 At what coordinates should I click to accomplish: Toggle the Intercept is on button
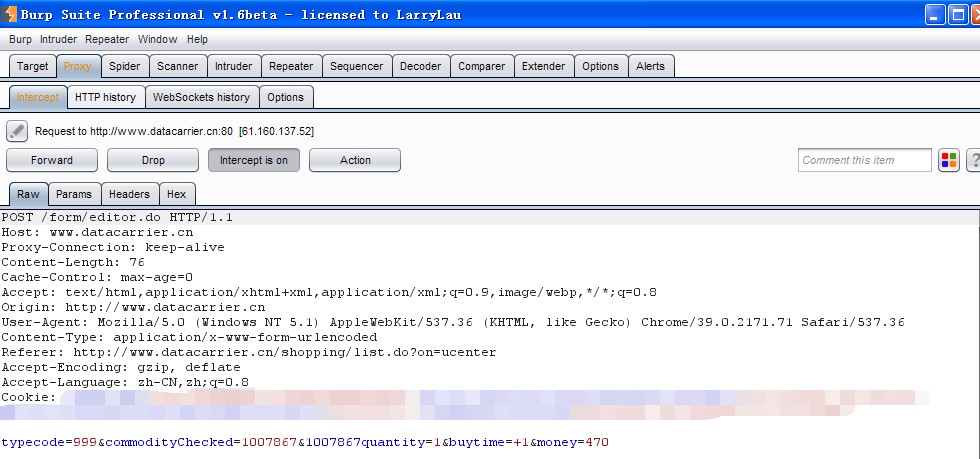254,160
